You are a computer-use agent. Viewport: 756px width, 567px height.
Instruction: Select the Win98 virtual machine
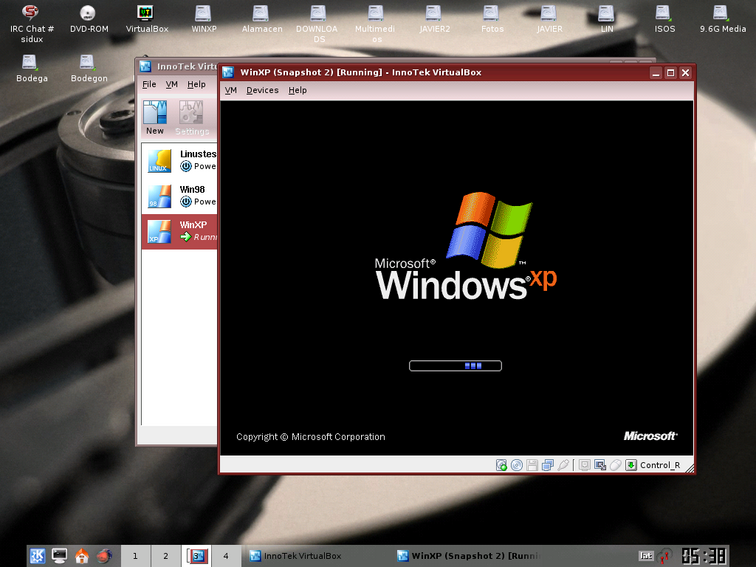[x=179, y=196]
